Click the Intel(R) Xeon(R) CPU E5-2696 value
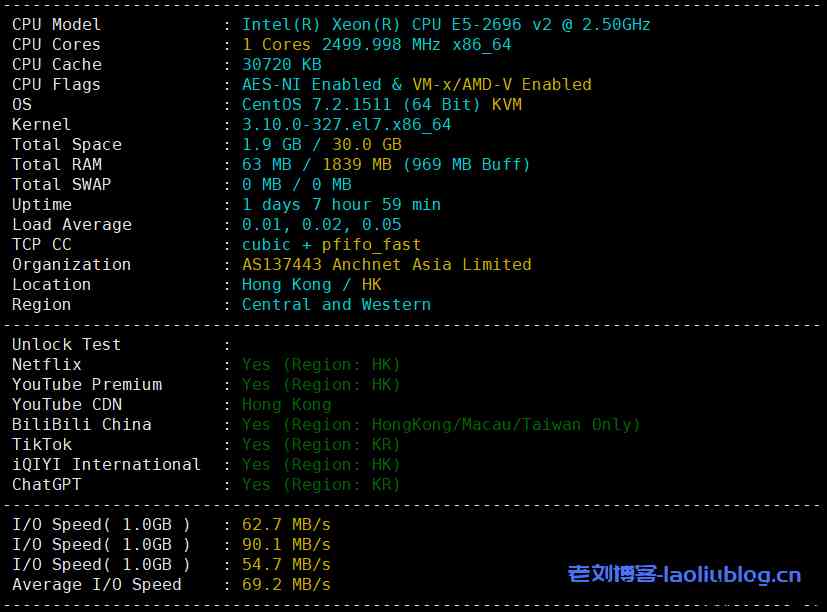Viewport: 827px width, 612px height. pyautogui.click(x=446, y=25)
